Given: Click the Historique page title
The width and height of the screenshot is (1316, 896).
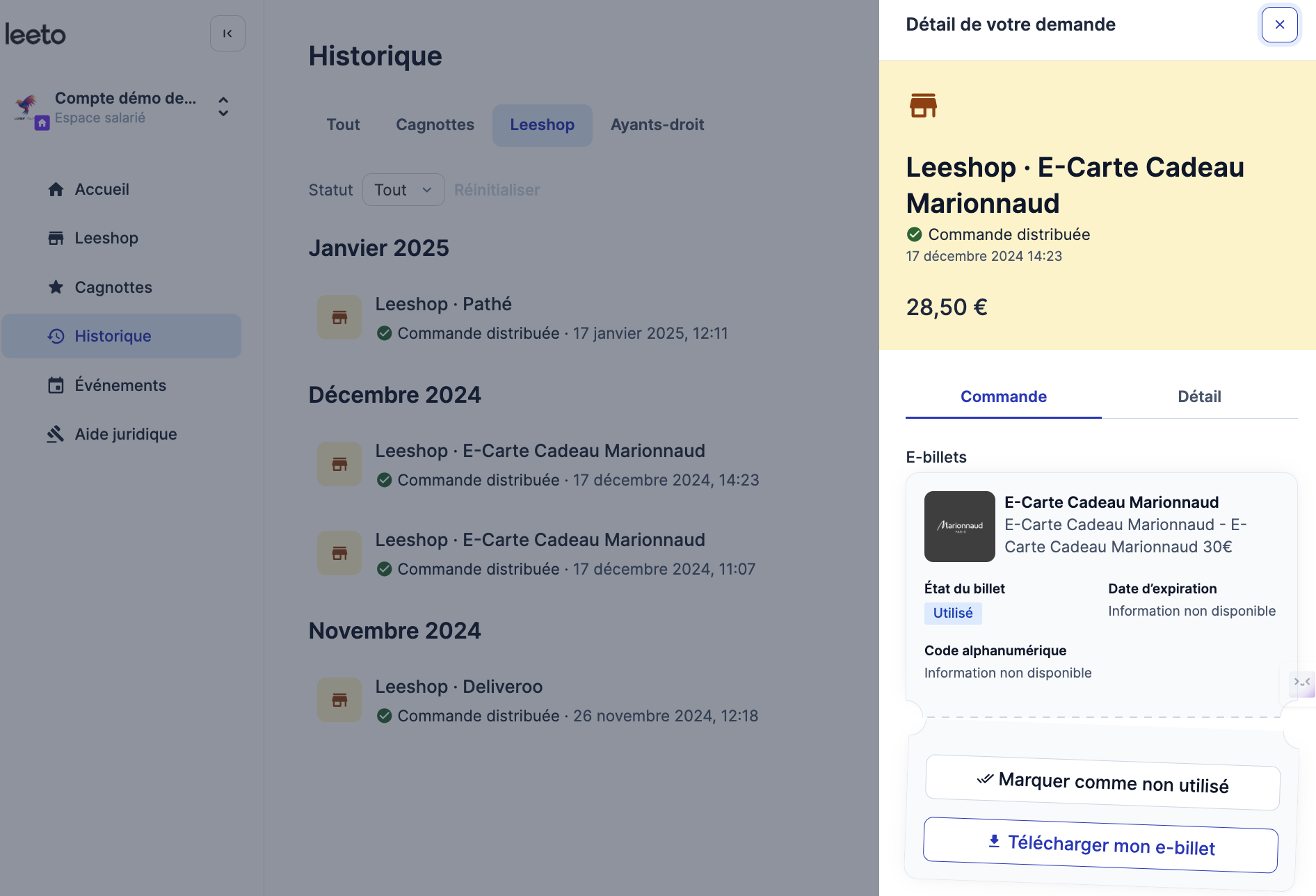Looking at the screenshot, I should [x=376, y=56].
